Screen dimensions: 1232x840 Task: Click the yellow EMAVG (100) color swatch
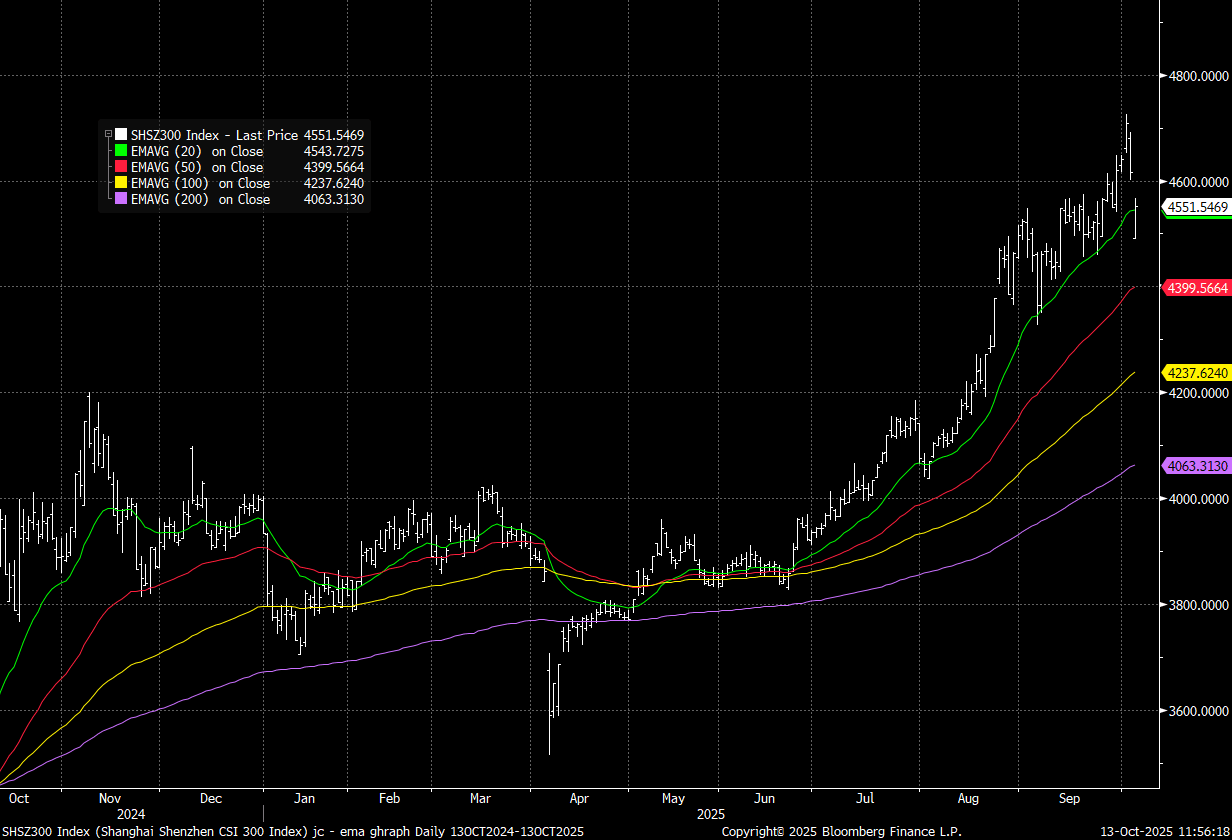[x=121, y=183]
